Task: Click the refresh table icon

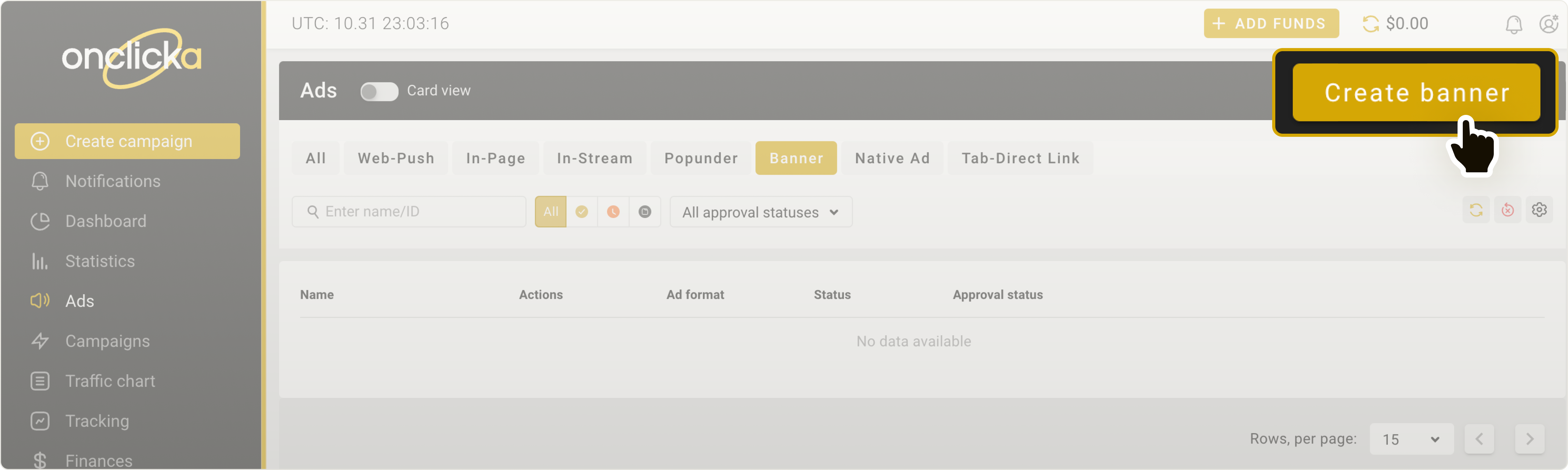Action: [x=1476, y=210]
